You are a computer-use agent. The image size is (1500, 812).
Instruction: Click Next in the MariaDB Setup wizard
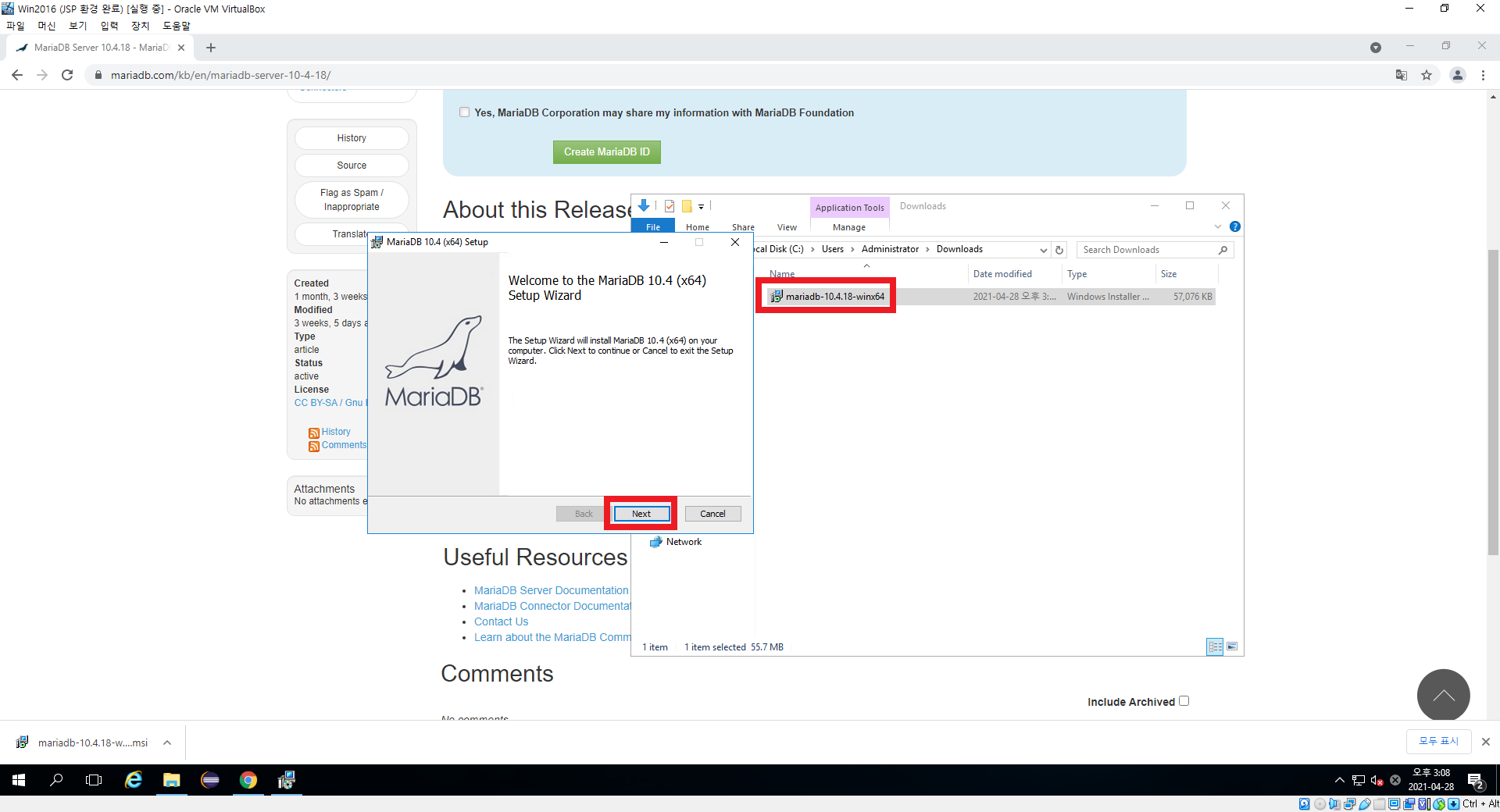641,514
